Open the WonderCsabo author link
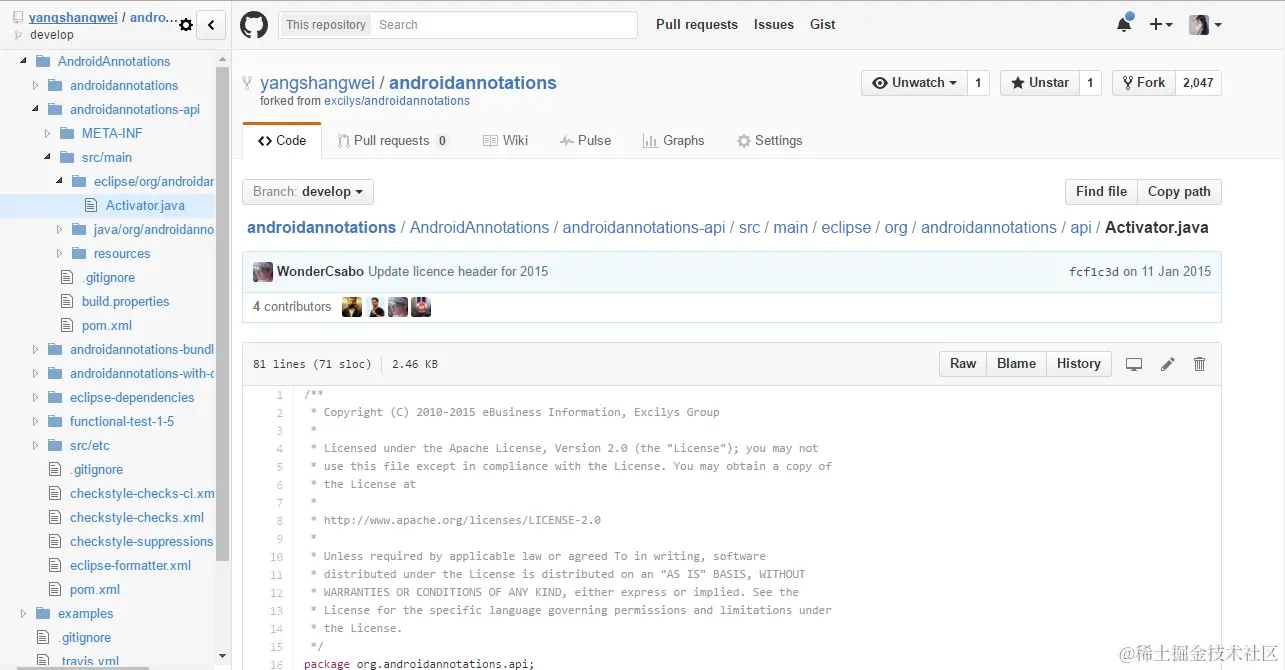The image size is (1285, 670). 320,272
